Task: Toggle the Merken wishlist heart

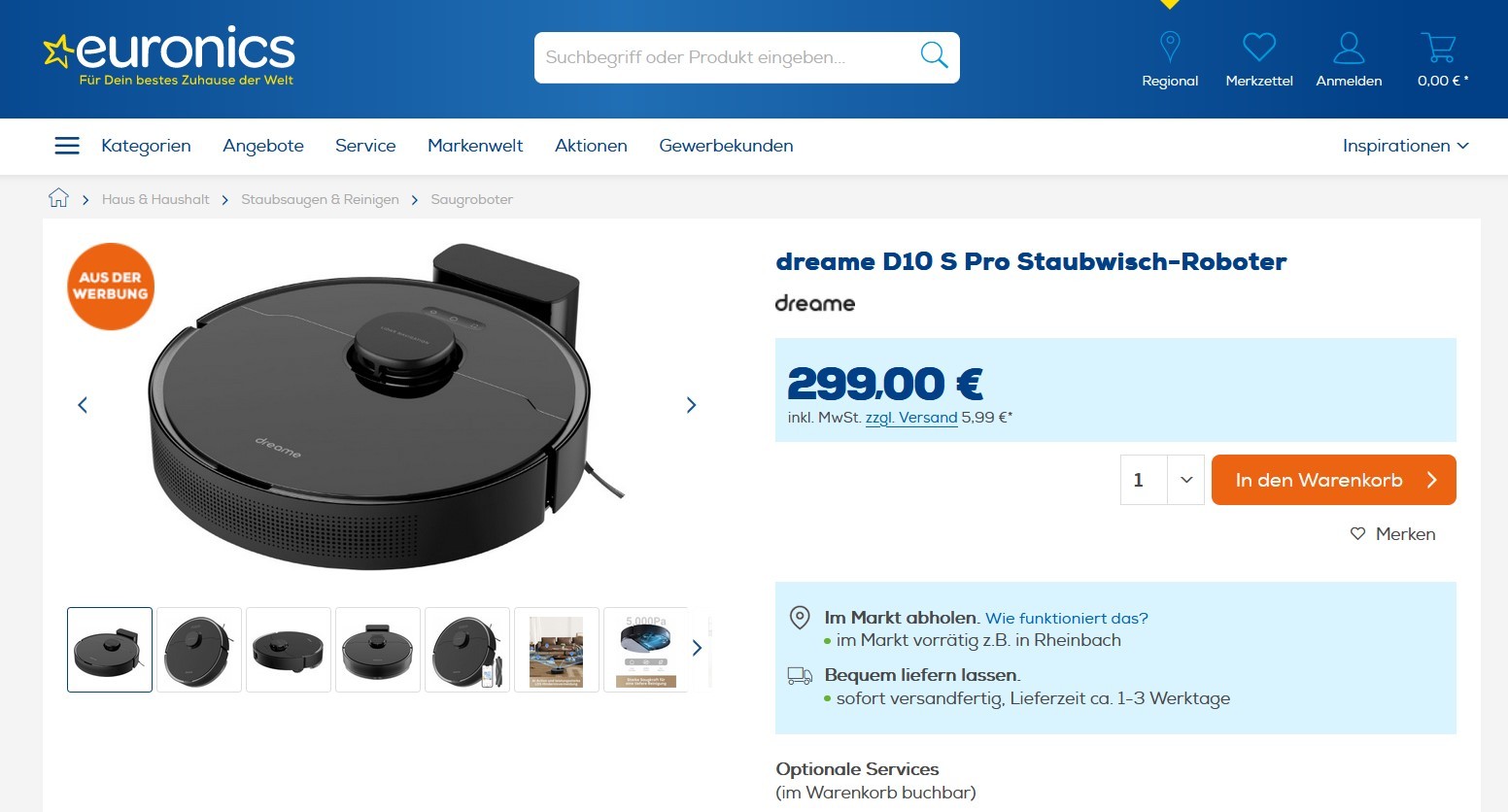Action: pos(1357,533)
